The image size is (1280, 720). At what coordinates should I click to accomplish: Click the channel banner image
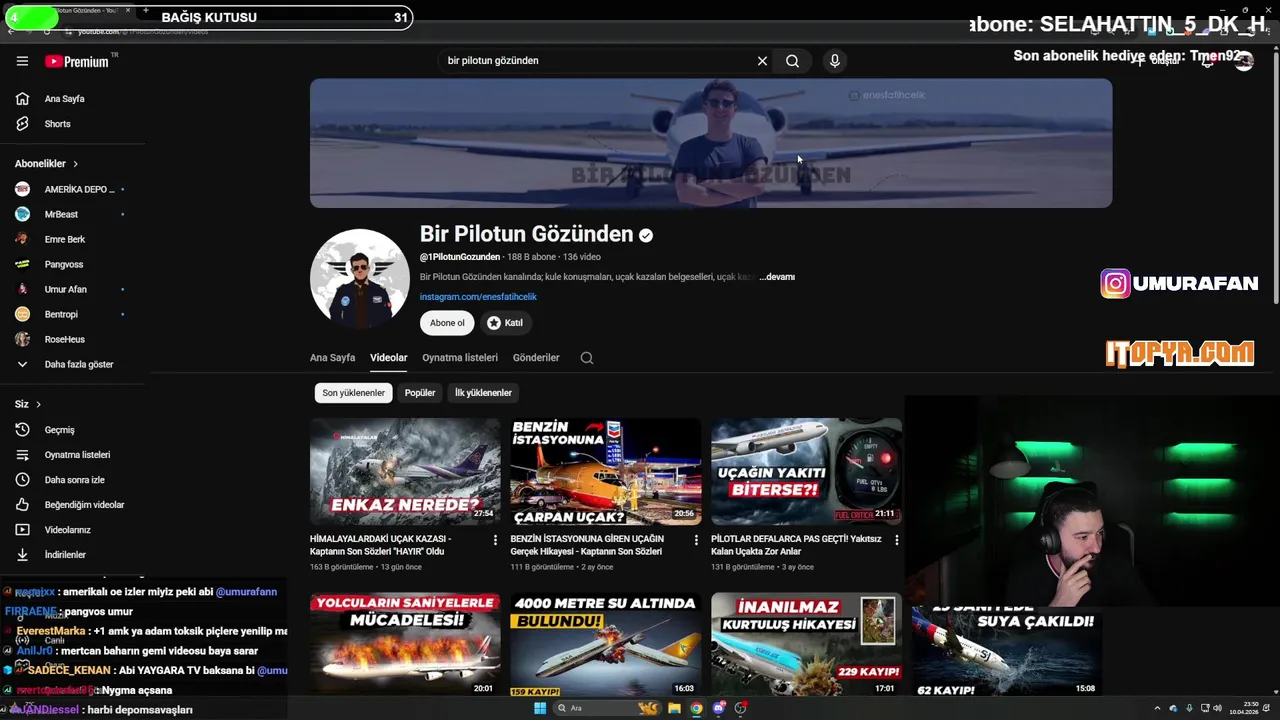click(711, 143)
